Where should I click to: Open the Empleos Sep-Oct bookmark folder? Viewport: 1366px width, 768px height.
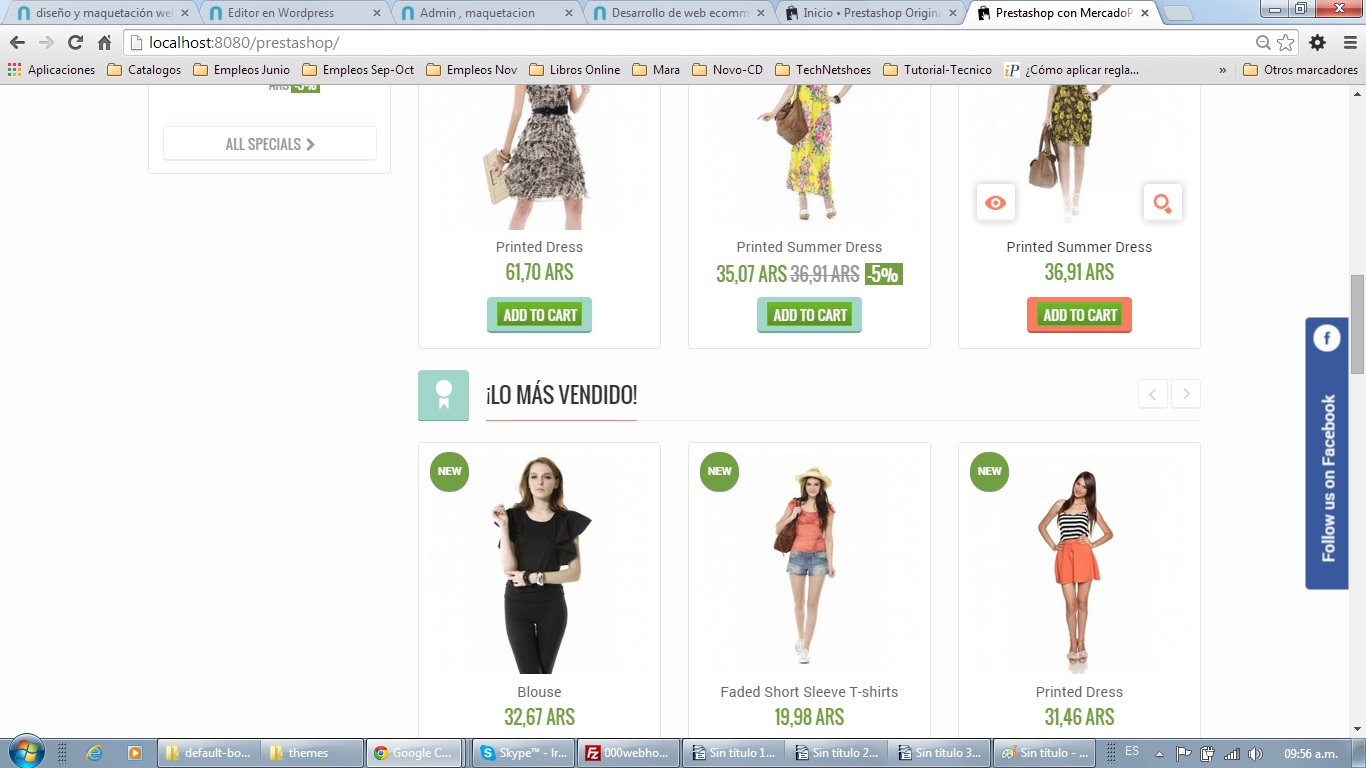coord(358,70)
